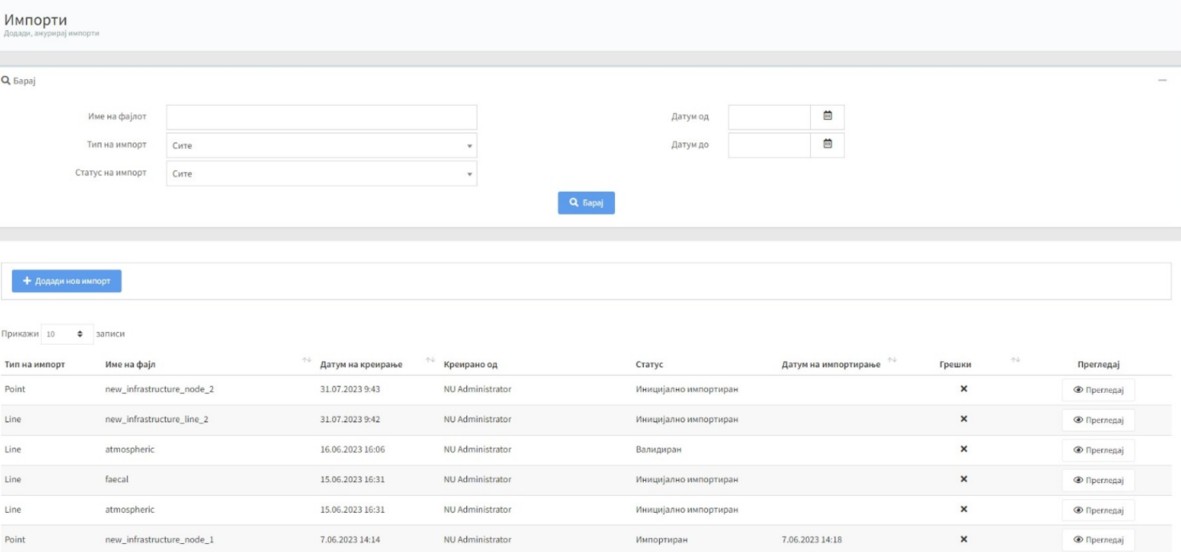Sort by Датум на креирање column

pyautogui.click(x=430, y=360)
